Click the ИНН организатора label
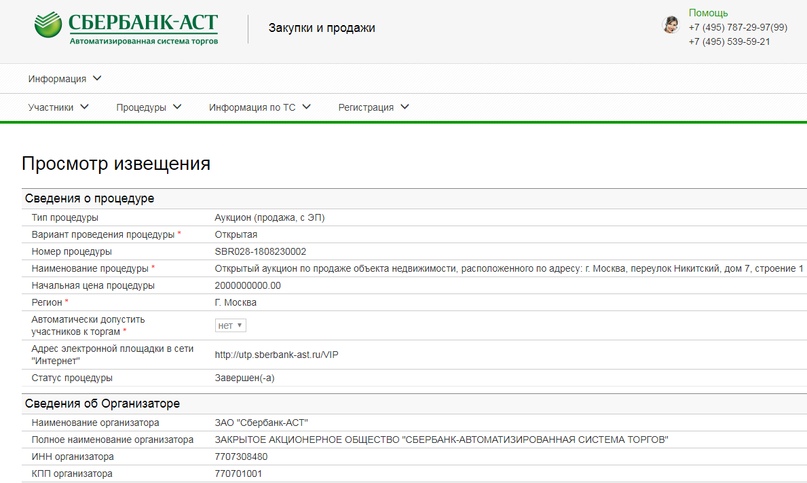The width and height of the screenshot is (807, 483). (x=73, y=457)
